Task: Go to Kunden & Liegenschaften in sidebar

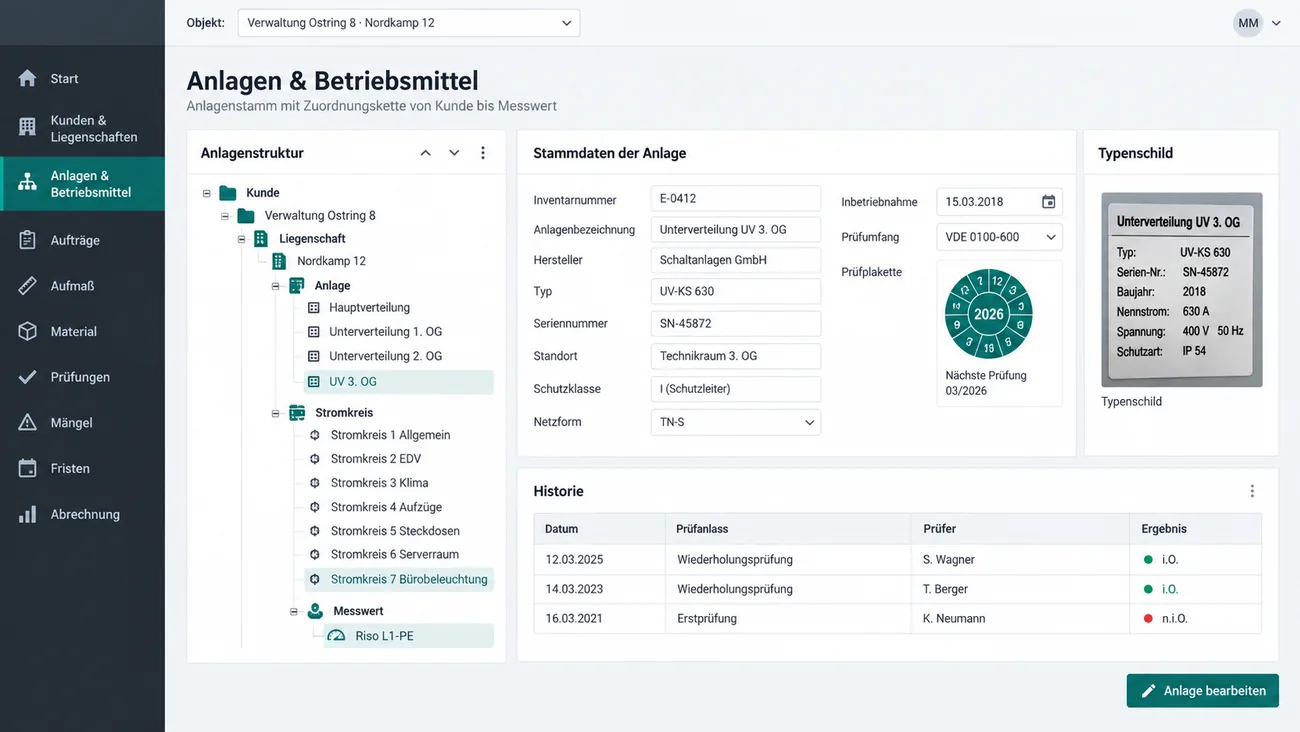Action: pos(82,128)
